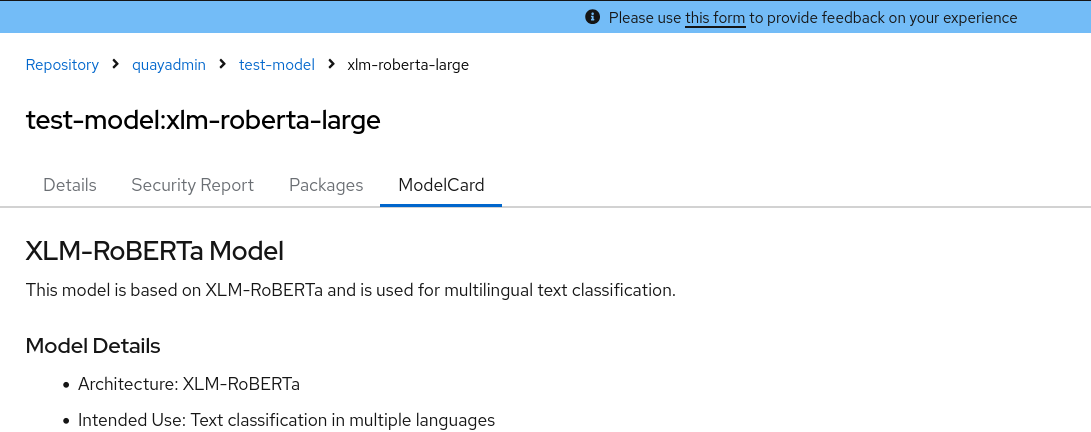The width and height of the screenshot is (1091, 432).
Task: Click the XLM-RoBERTa Model heading
Action: 155,250
